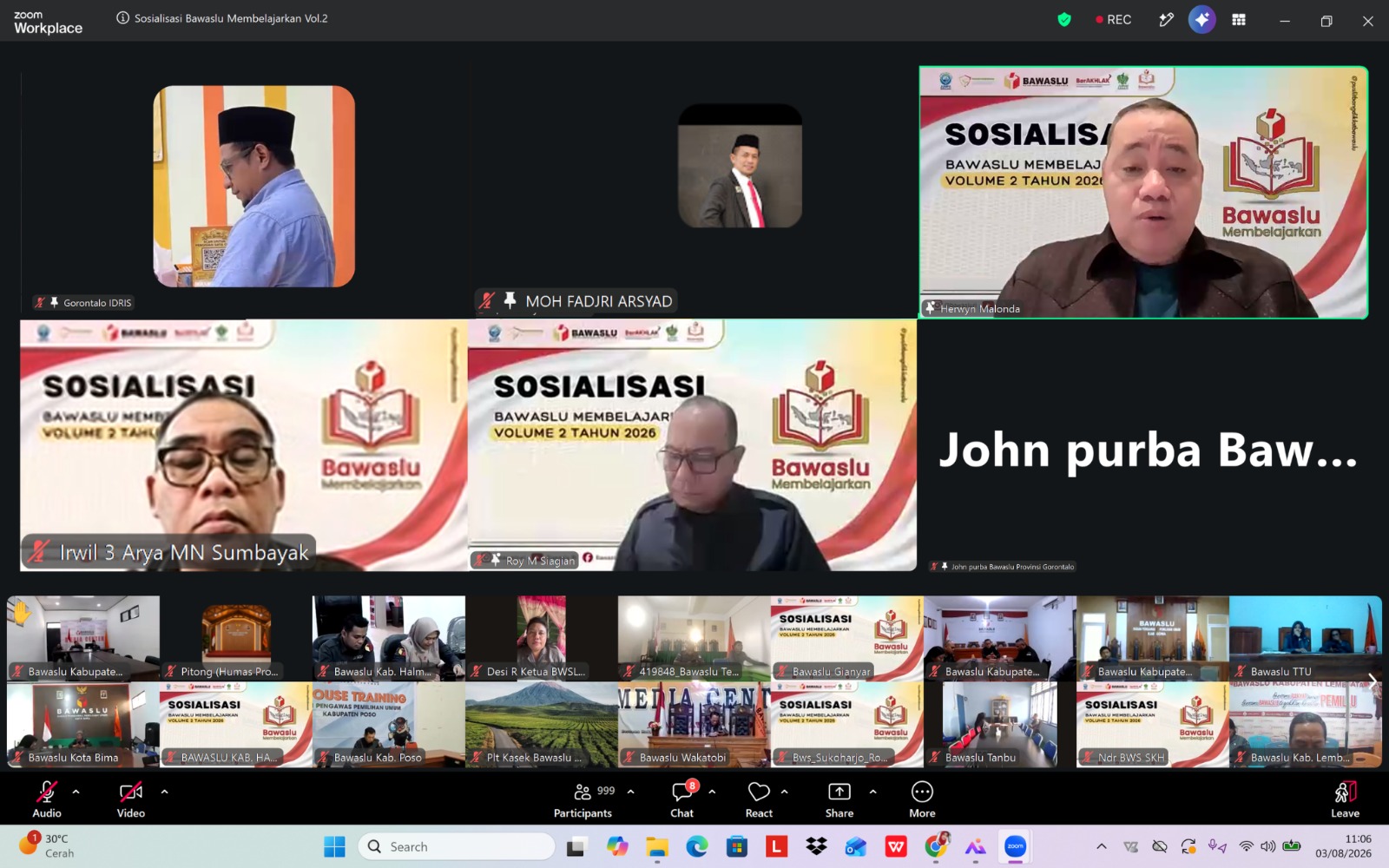The image size is (1389, 868).
Task: Select Bws_Sukoharjo_Ro... thumbnail
Action: (846, 724)
